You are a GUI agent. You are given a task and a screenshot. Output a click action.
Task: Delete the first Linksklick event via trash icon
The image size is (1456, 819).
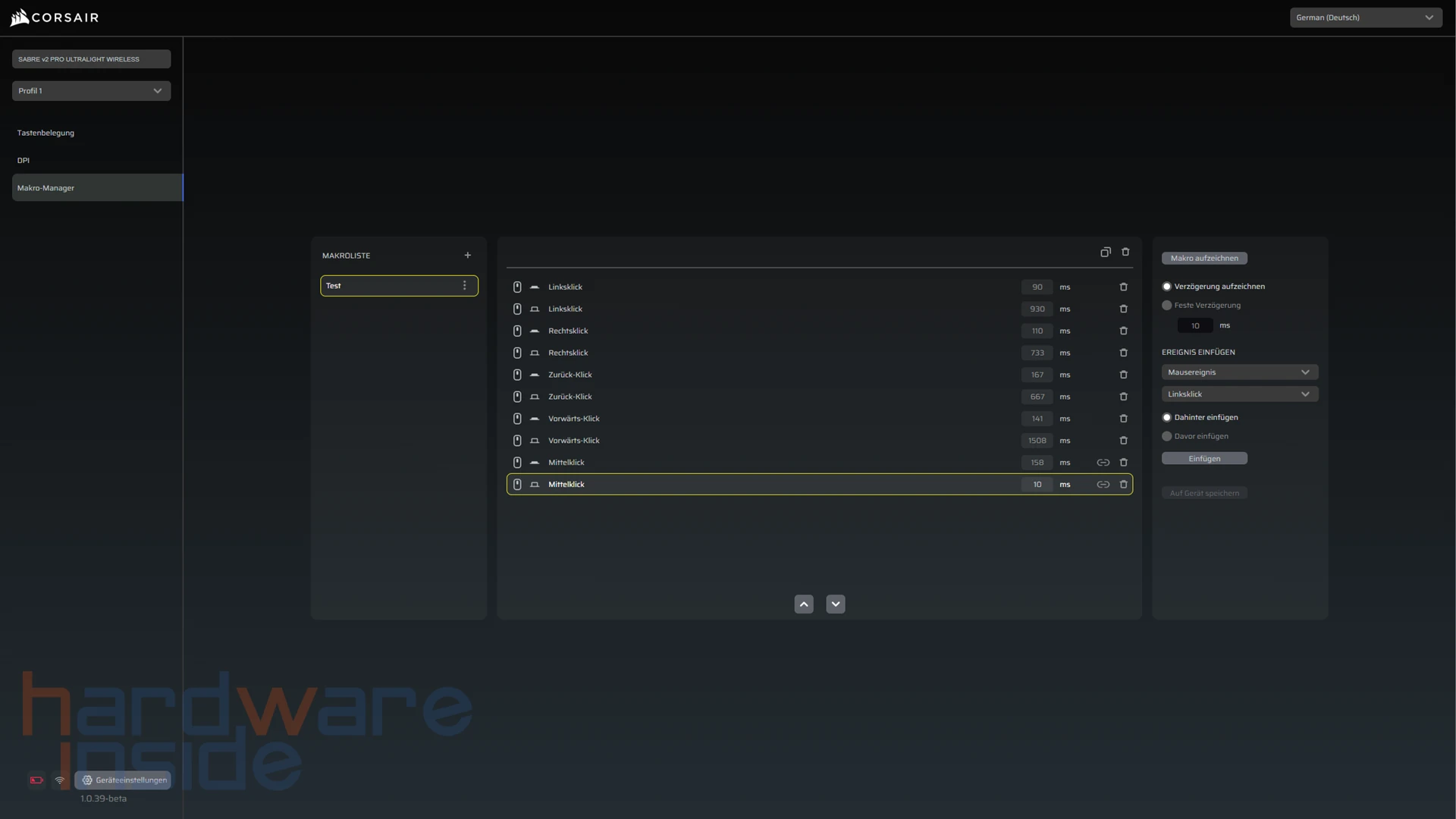pos(1124,287)
